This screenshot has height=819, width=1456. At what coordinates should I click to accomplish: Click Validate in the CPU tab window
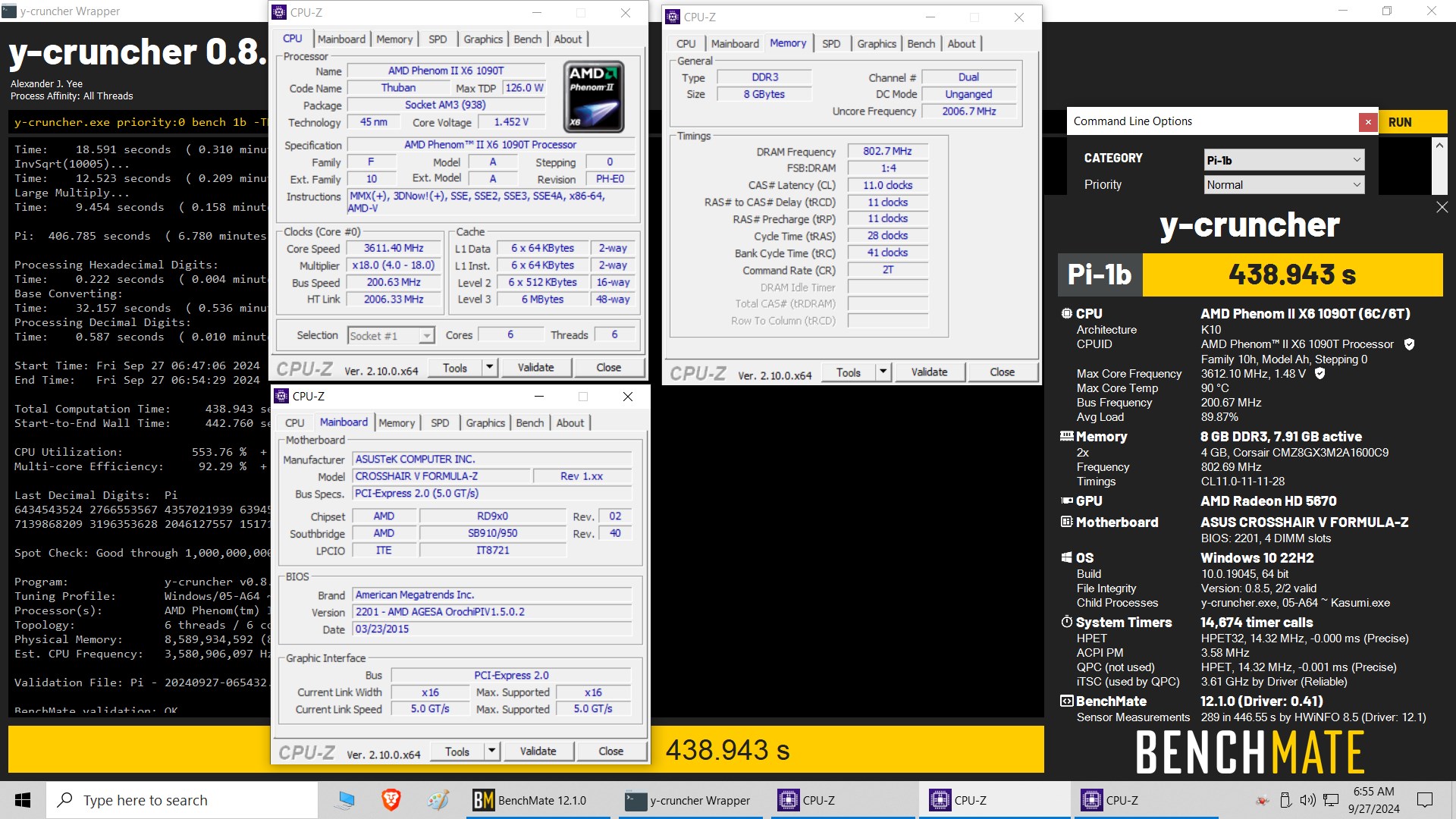point(536,368)
